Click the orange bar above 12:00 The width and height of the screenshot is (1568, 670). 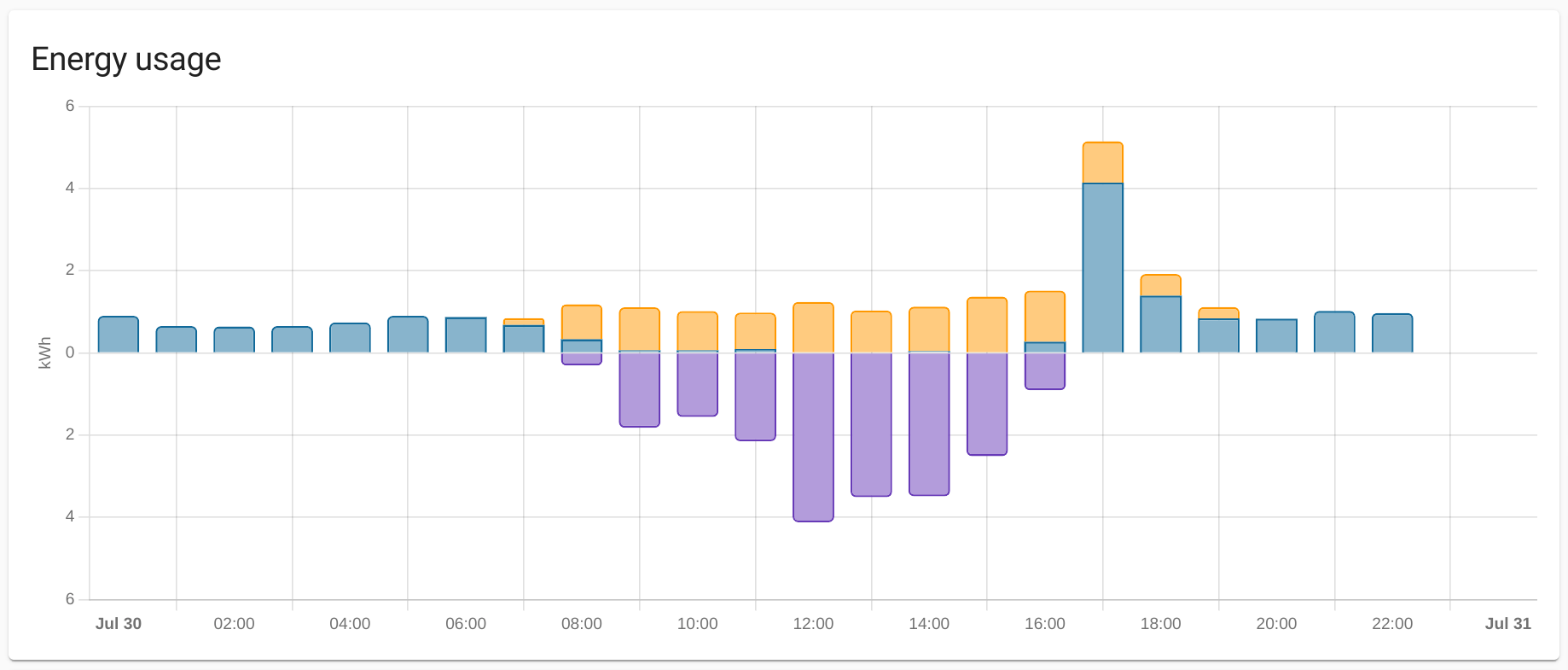point(813,328)
